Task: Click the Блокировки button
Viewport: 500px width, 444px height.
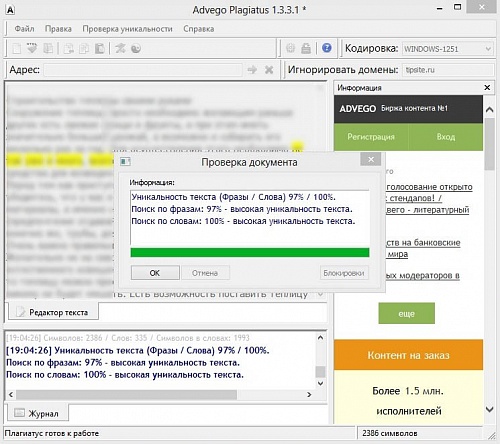Action: [x=344, y=273]
